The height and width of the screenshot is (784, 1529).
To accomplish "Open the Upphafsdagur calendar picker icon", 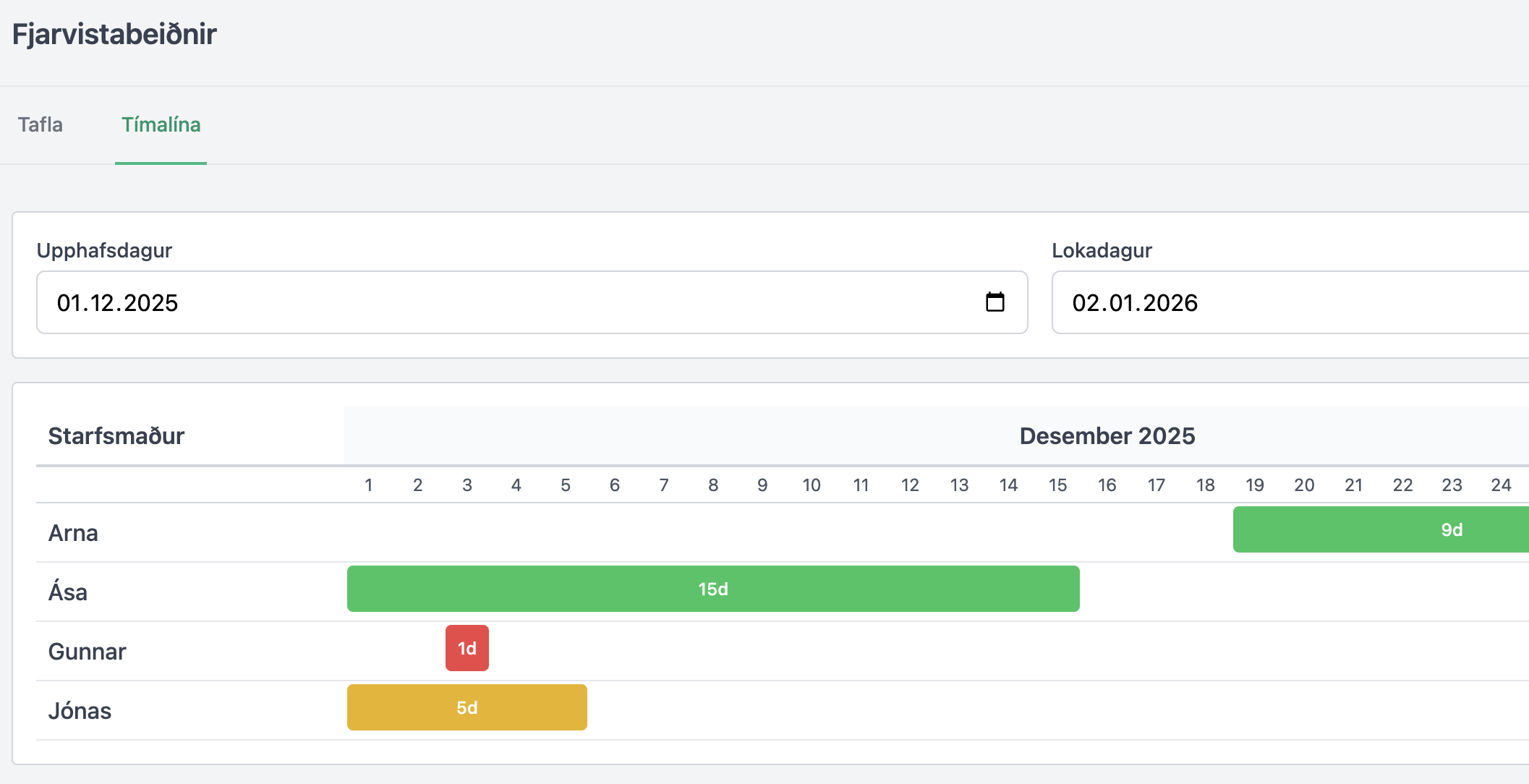I will pos(995,302).
